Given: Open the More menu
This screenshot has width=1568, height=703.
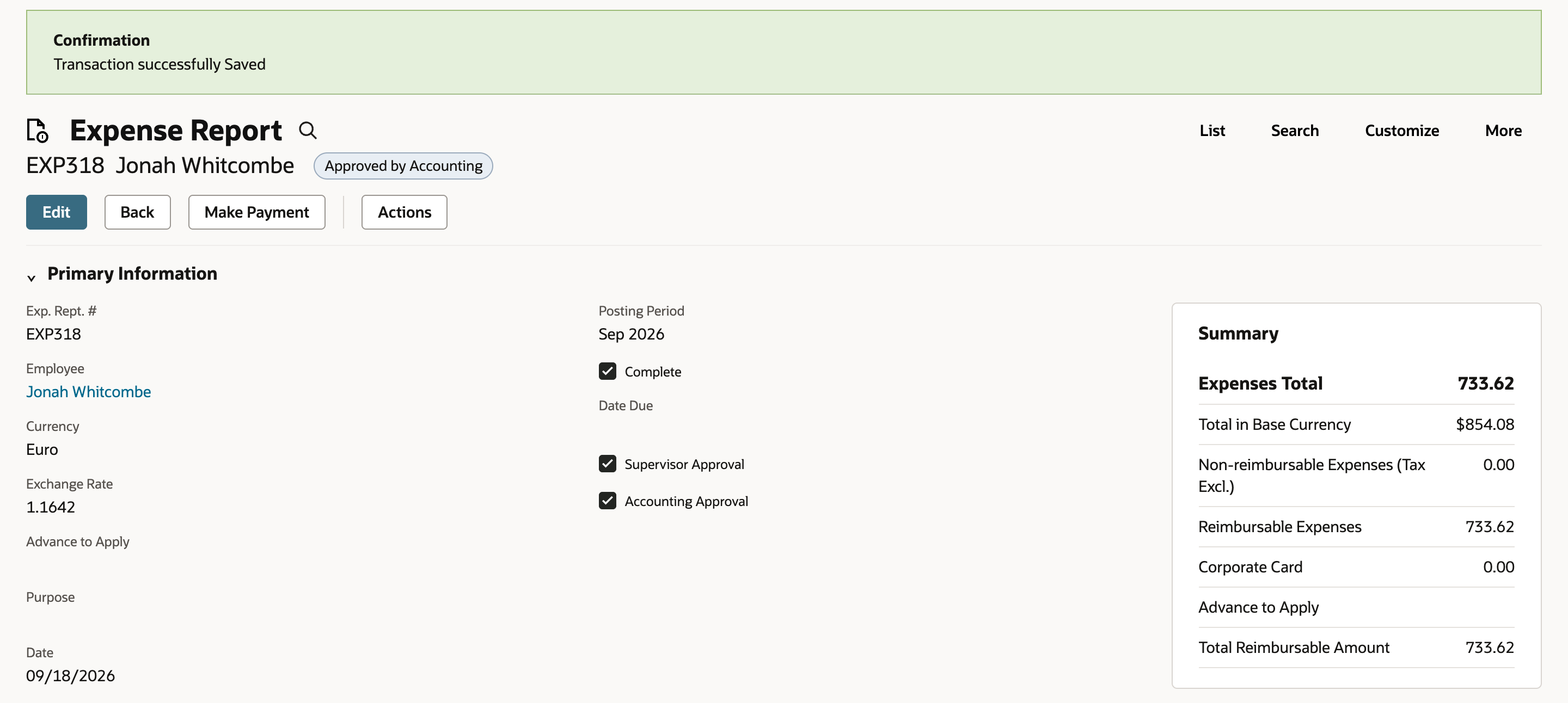Looking at the screenshot, I should click(x=1503, y=130).
